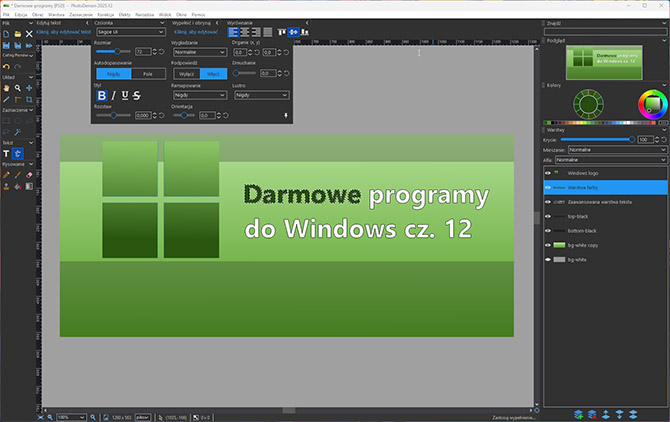The height and width of the screenshot is (422, 670).
Task: Select the advanced Typography text tool
Action: [x=18, y=153]
